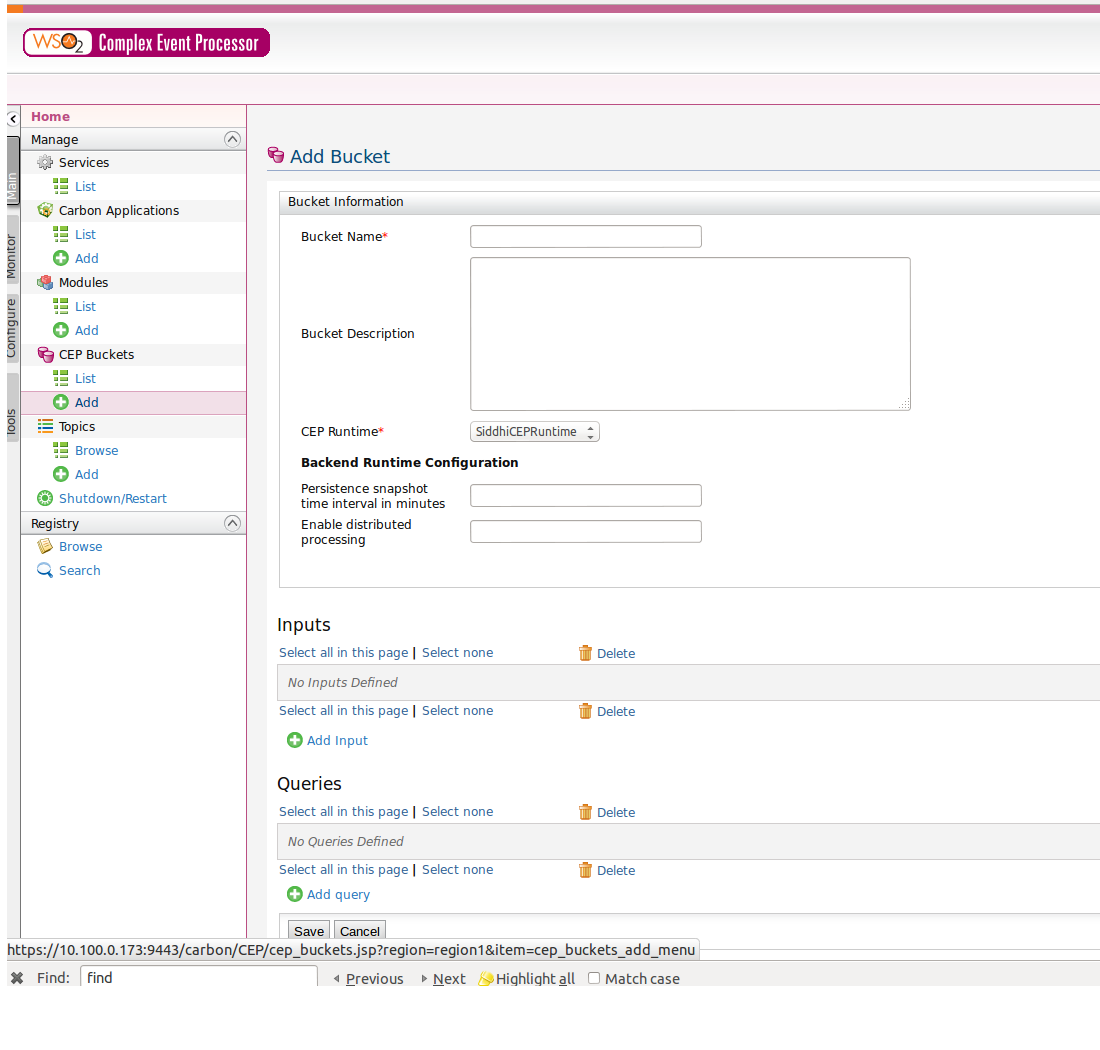Open the CEP Runtime dropdown
The width and height of the screenshot is (1100, 1050).
(x=535, y=431)
